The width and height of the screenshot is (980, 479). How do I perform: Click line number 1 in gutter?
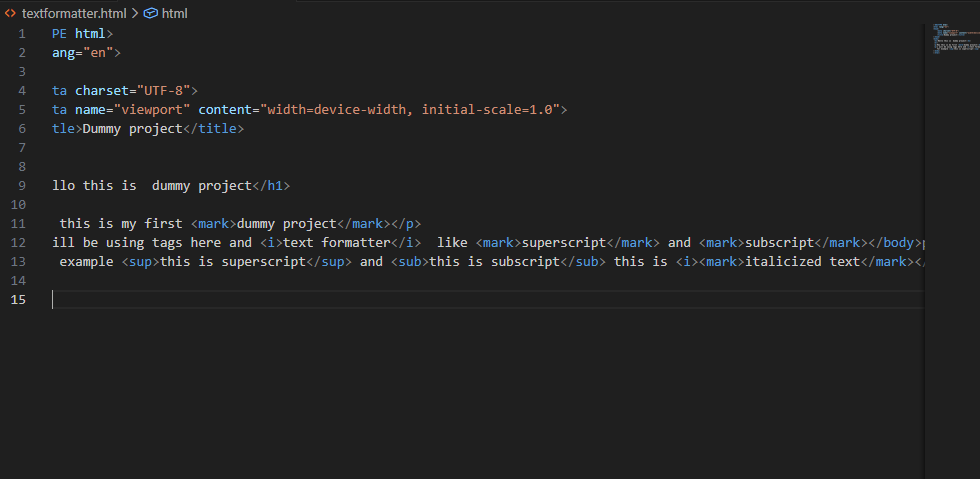coord(22,34)
